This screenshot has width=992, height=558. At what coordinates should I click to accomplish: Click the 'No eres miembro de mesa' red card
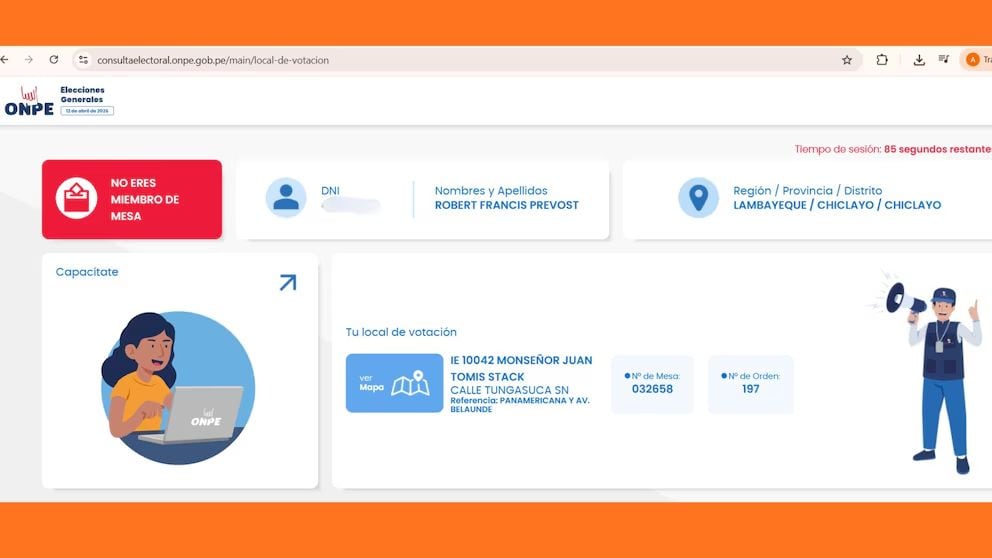(x=132, y=199)
